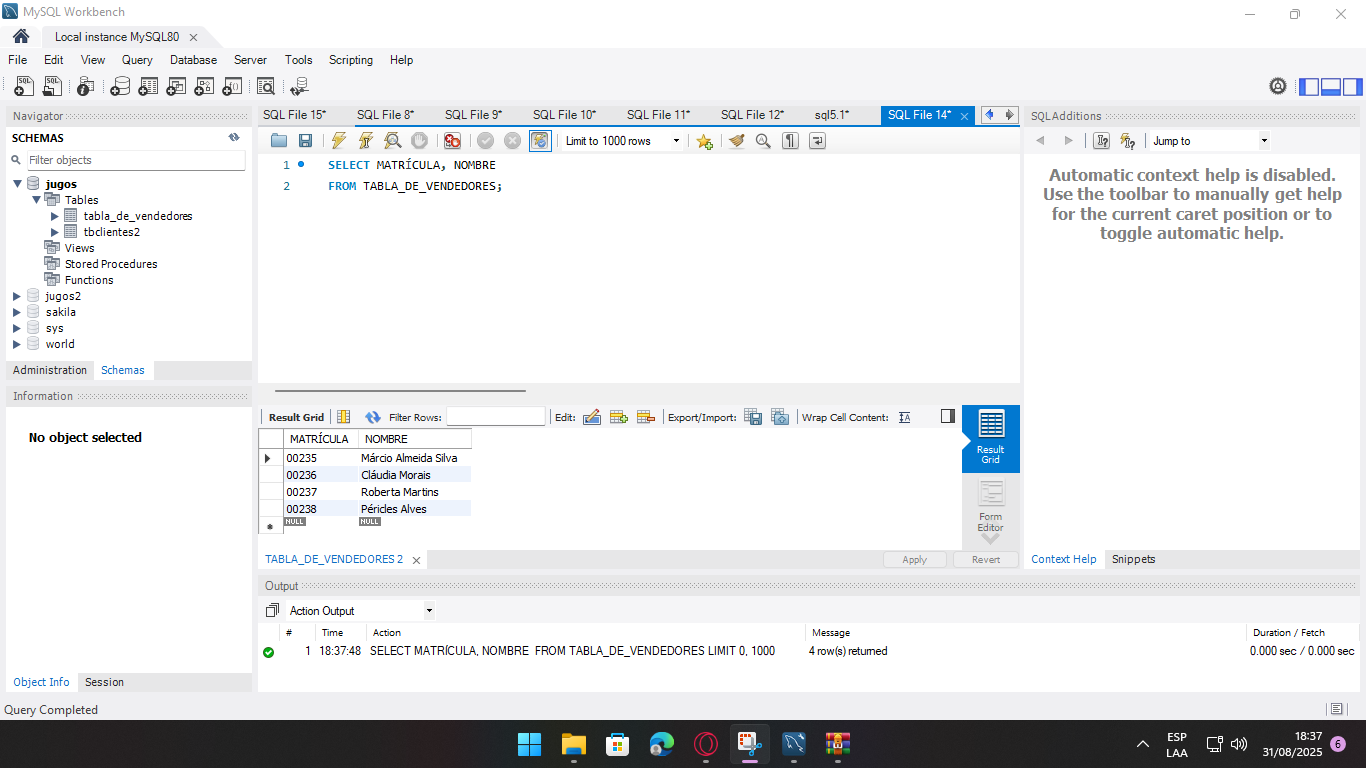Expand the sakila schema
The image size is (1366, 768).
coord(17,312)
